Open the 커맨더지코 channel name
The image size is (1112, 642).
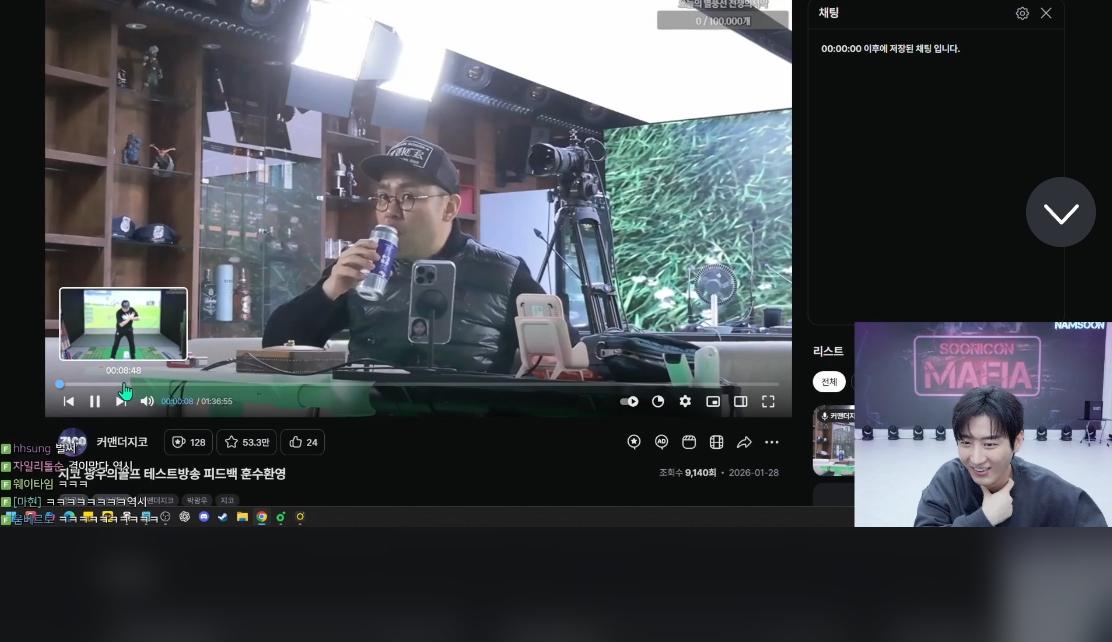[122, 442]
